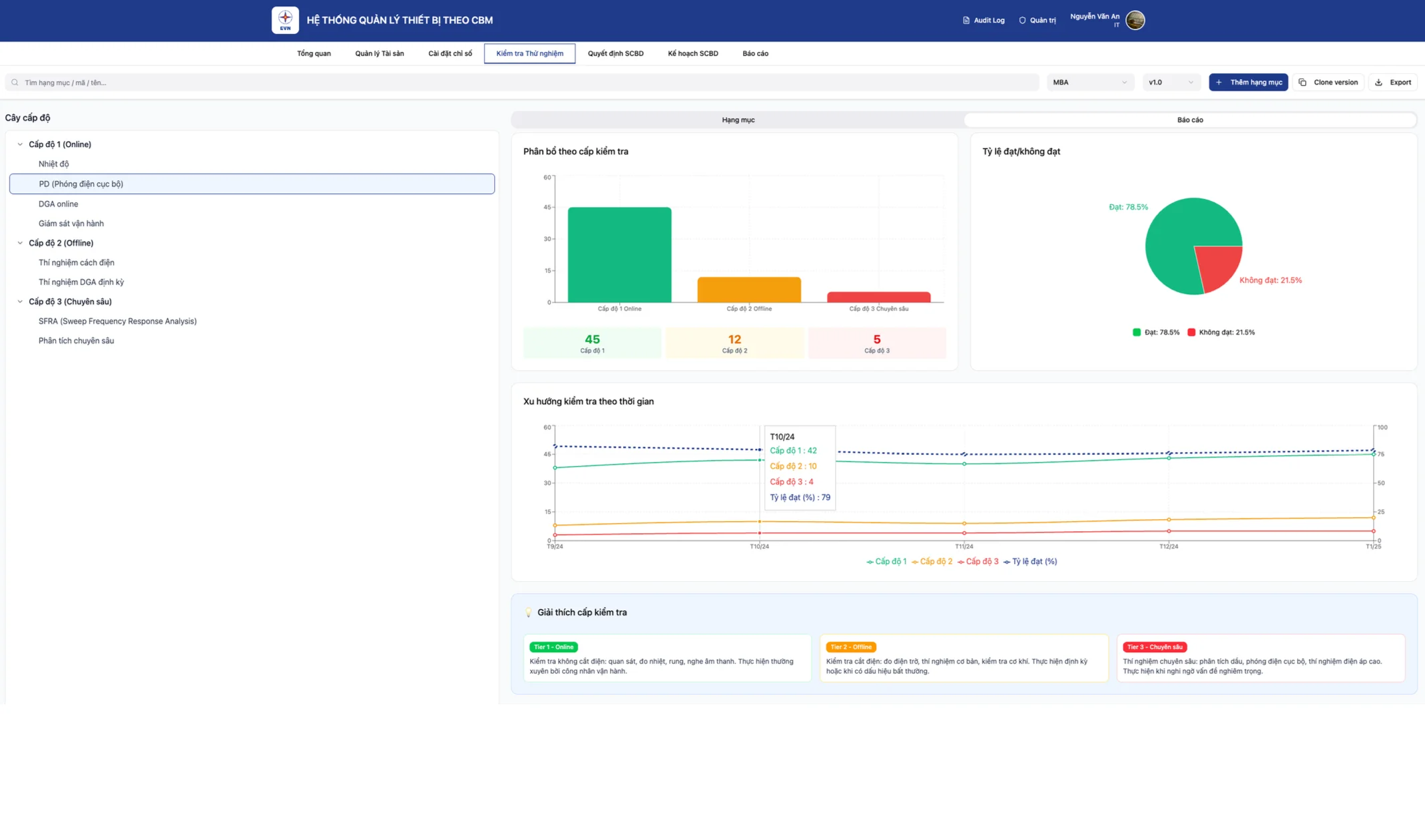Focus the Tìm hạng mục search field

[x=522, y=83]
